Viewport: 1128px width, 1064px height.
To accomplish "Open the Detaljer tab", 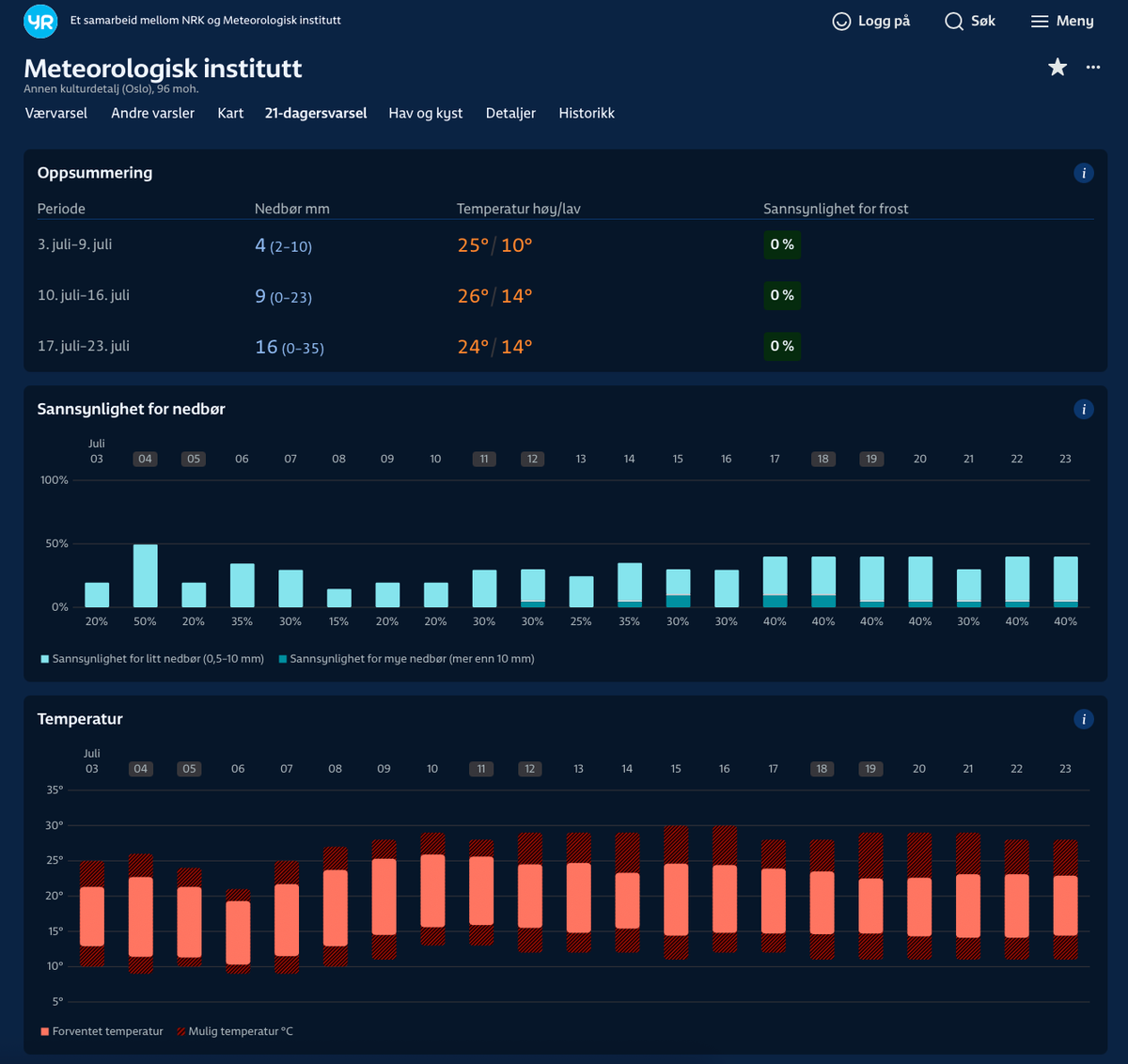I will coord(510,113).
